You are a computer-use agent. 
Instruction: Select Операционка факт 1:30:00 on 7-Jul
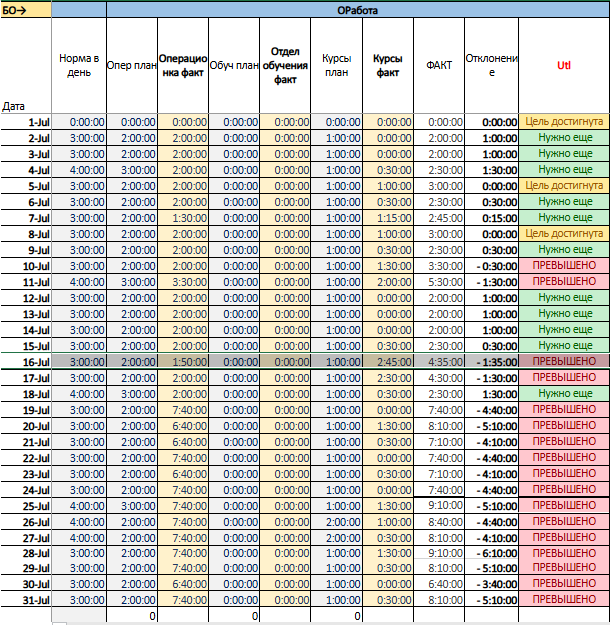click(183, 218)
